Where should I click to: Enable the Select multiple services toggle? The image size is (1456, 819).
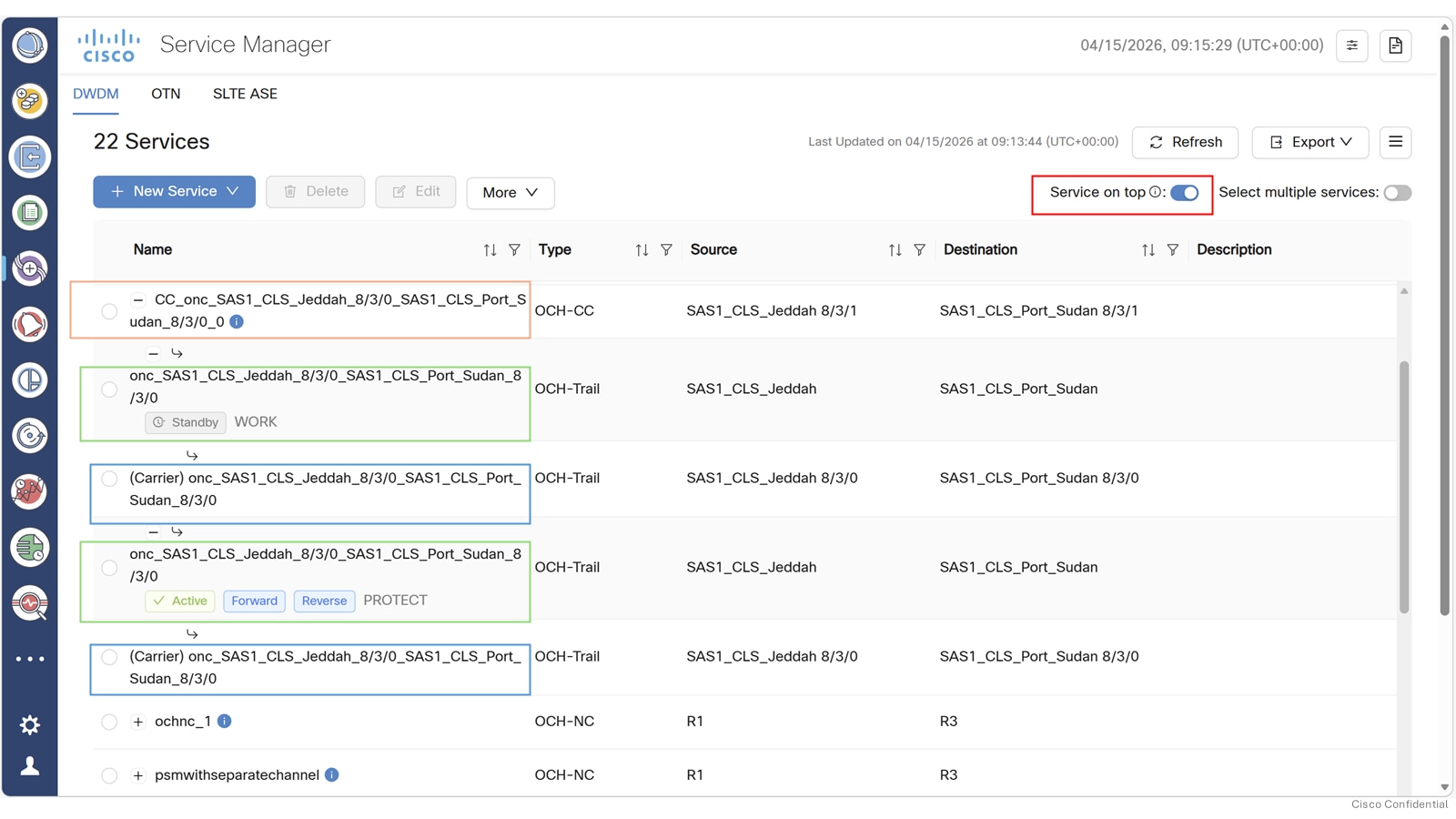click(1396, 192)
